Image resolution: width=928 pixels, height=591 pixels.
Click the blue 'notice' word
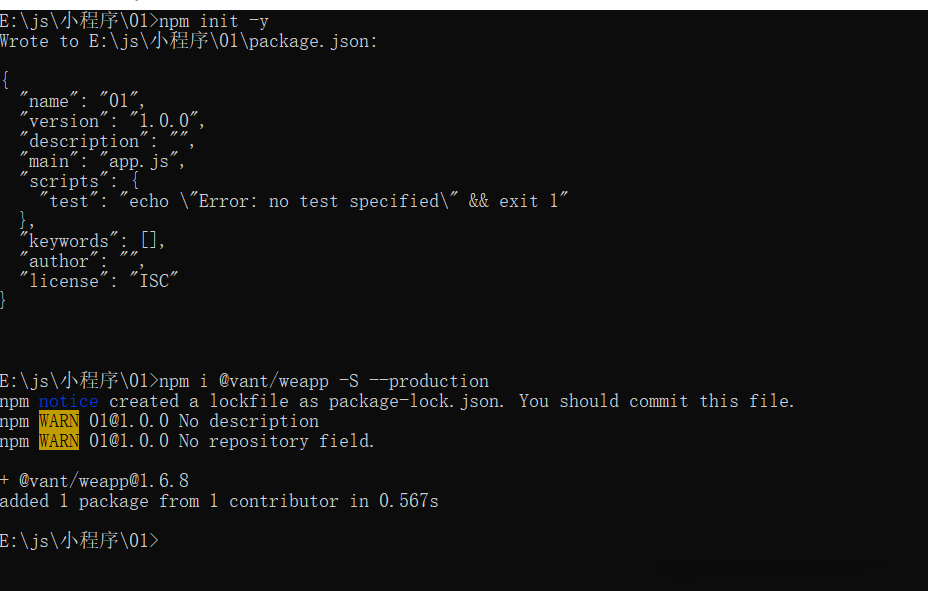click(69, 401)
